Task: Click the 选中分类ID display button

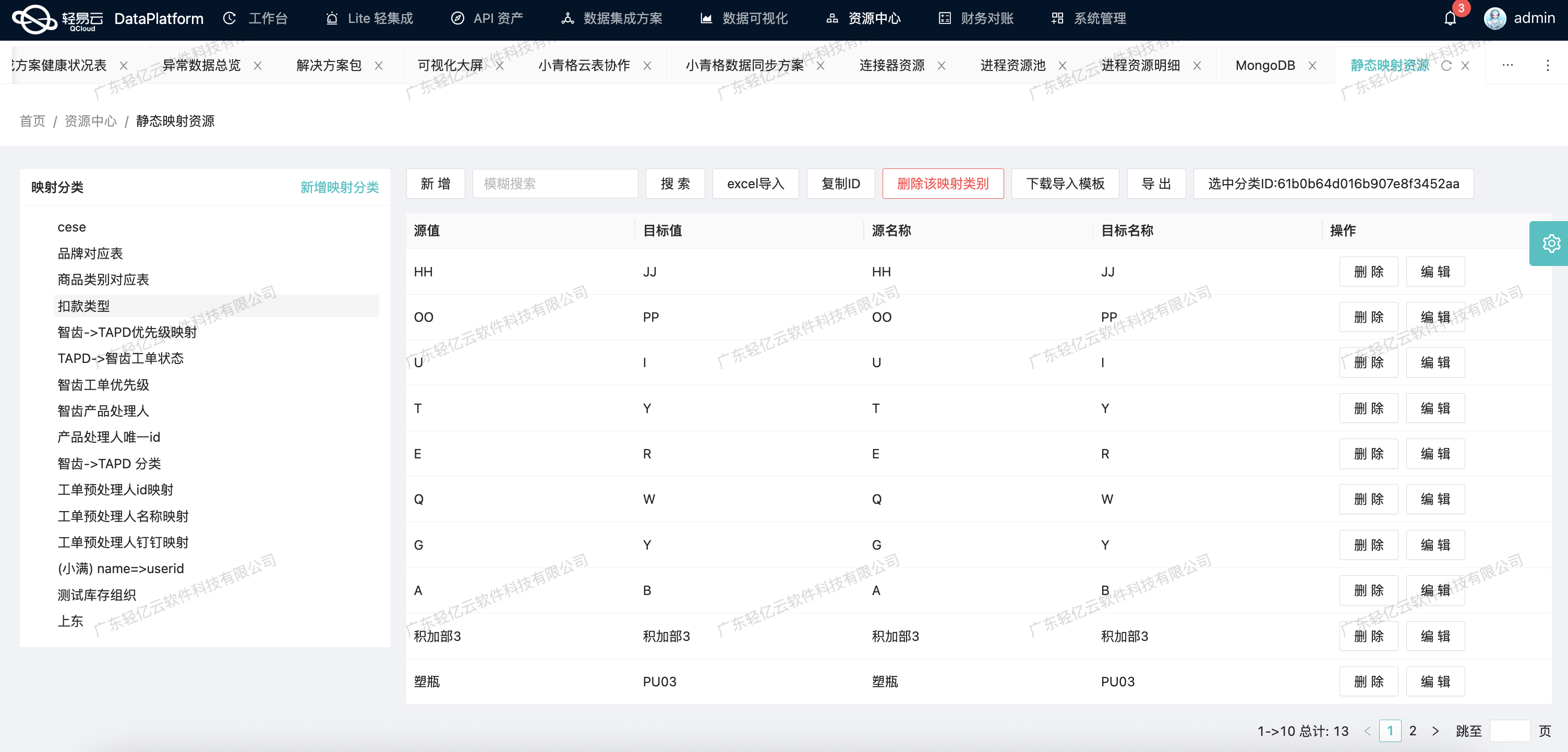Action: [x=1334, y=184]
